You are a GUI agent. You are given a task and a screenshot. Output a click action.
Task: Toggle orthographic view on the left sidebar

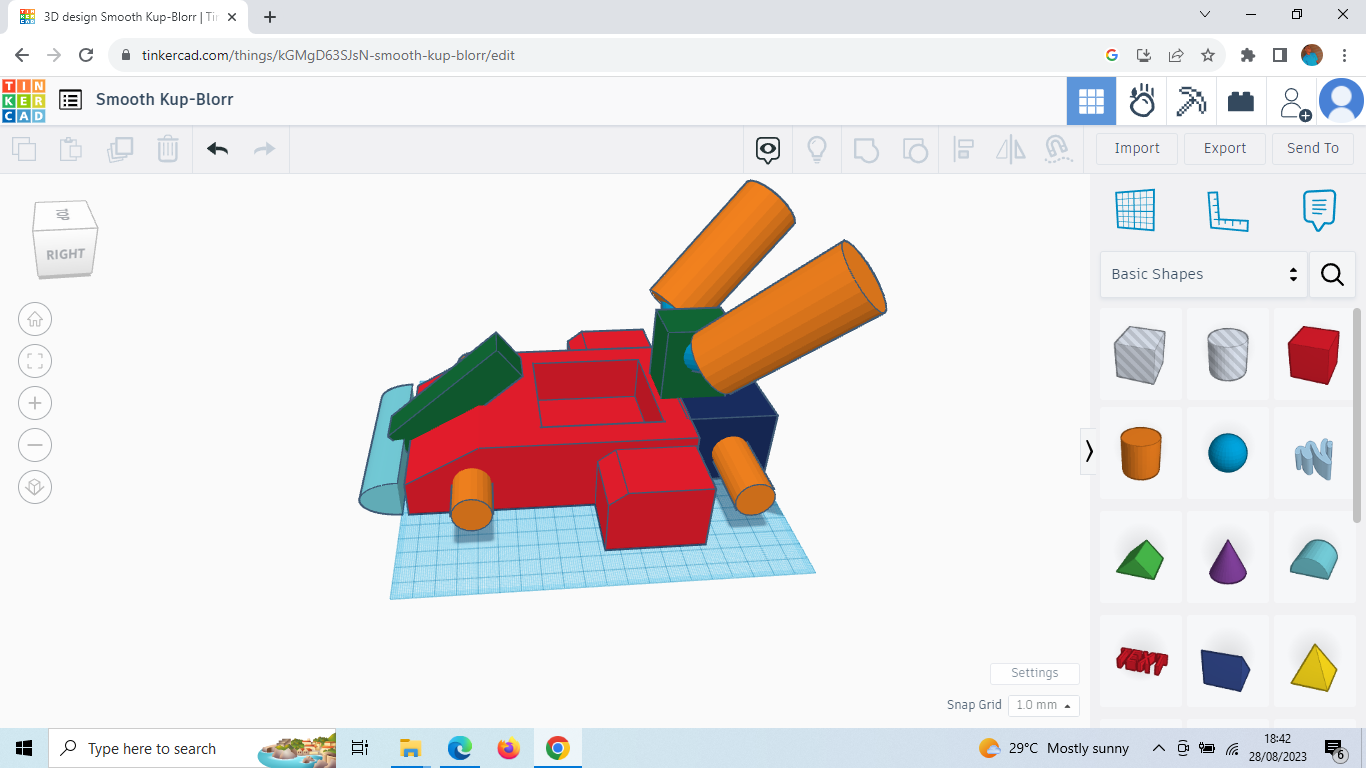(x=35, y=487)
